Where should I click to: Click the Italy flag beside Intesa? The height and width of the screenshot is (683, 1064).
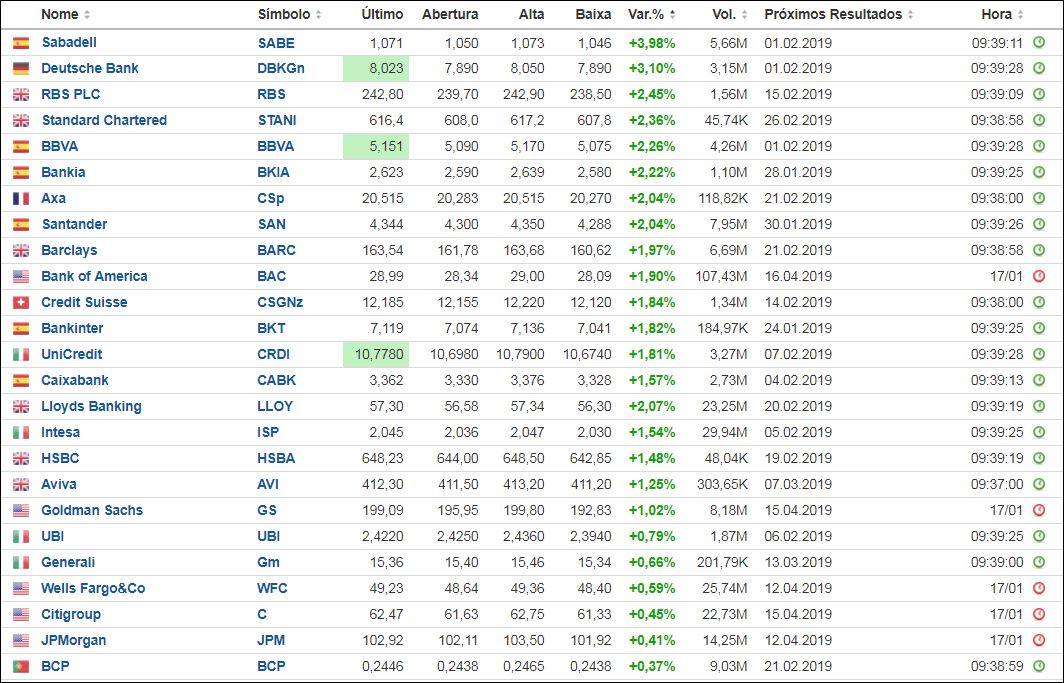tap(21, 433)
